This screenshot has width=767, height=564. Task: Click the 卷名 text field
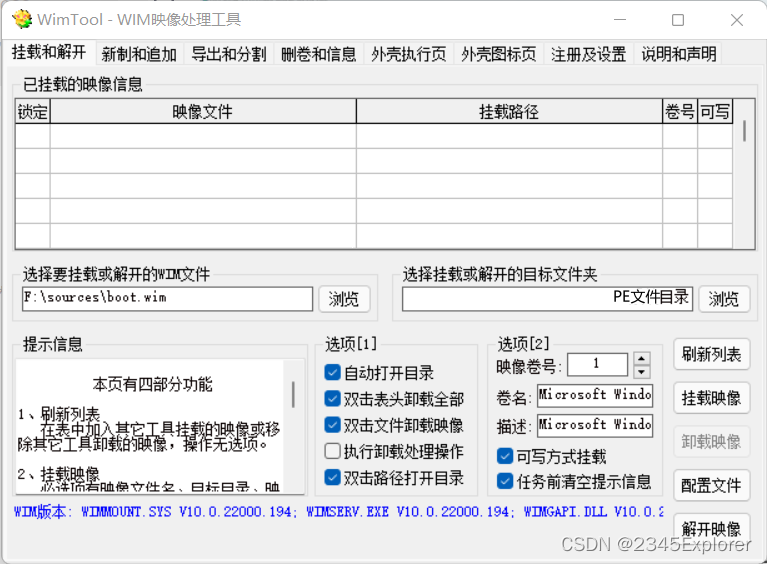coord(595,395)
